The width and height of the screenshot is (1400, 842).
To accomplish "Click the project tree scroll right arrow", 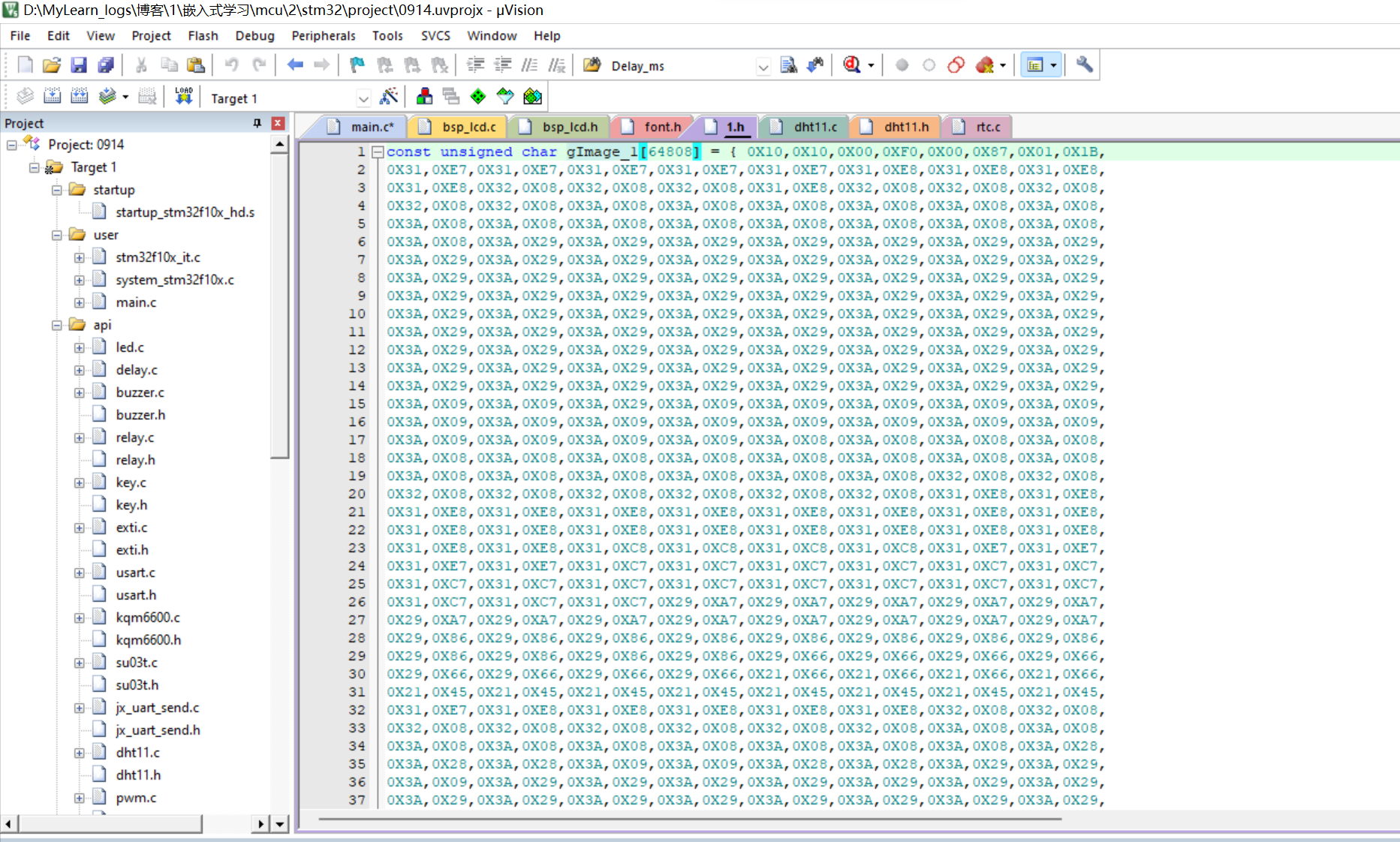I will 260,824.
